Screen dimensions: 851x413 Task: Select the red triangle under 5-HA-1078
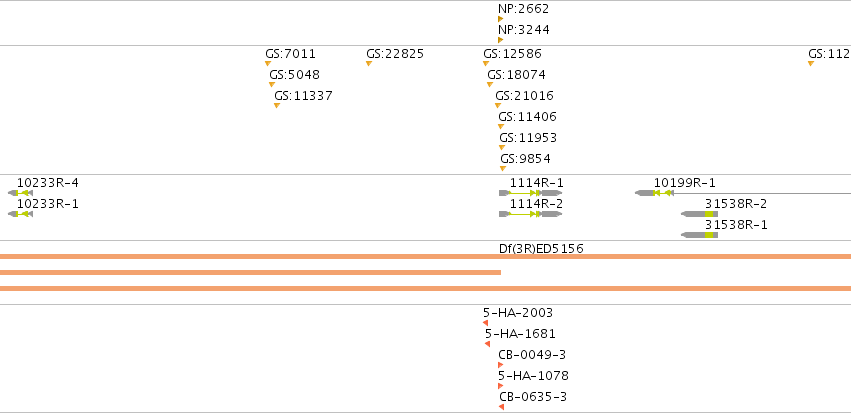[x=500, y=386]
